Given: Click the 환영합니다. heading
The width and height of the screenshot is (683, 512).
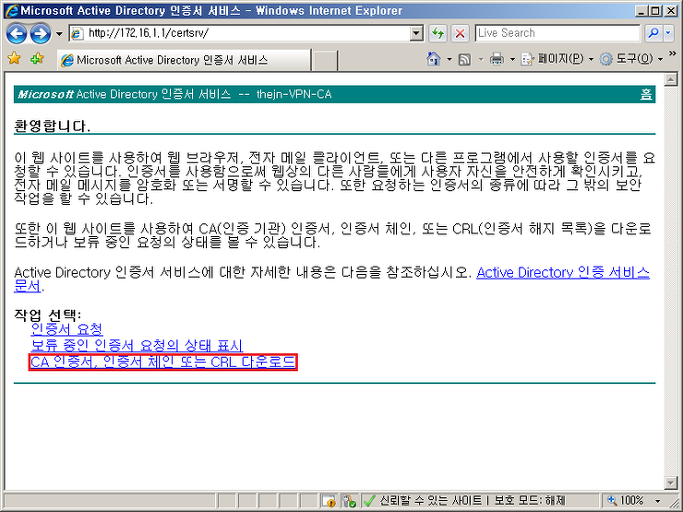Looking at the screenshot, I should click(x=52, y=126).
